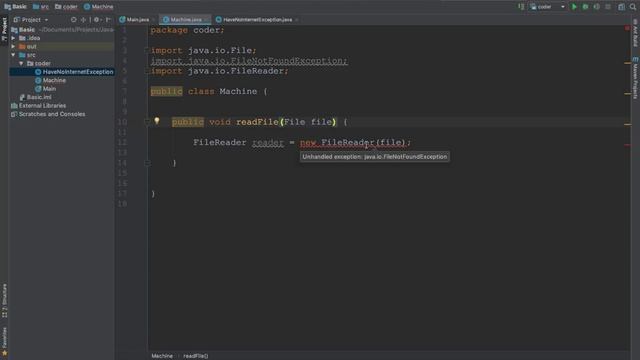Click 'readFile' method name in editor
This screenshot has height=360, width=640.
pos(257,122)
